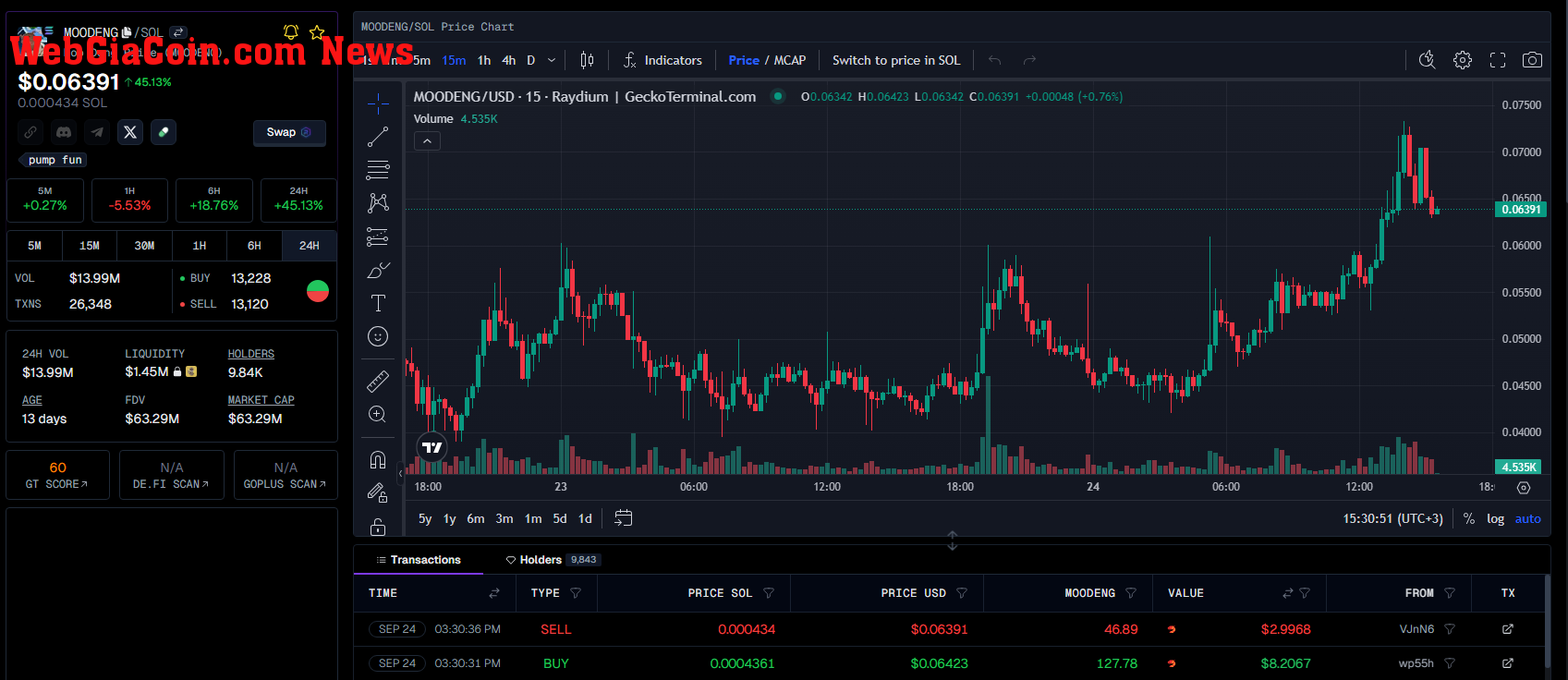Set chart range to 5y
Screen dimensions: 1568x680
click(425, 518)
